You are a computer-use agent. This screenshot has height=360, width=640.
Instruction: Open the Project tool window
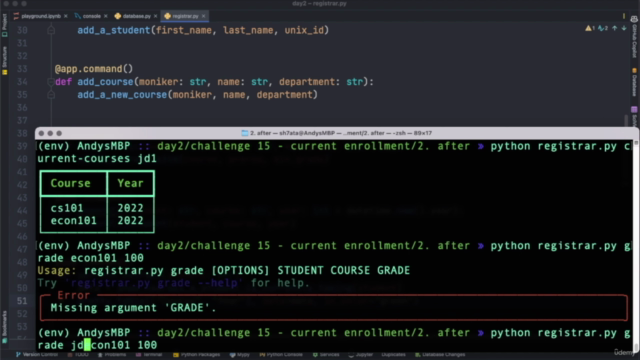pos(4,25)
